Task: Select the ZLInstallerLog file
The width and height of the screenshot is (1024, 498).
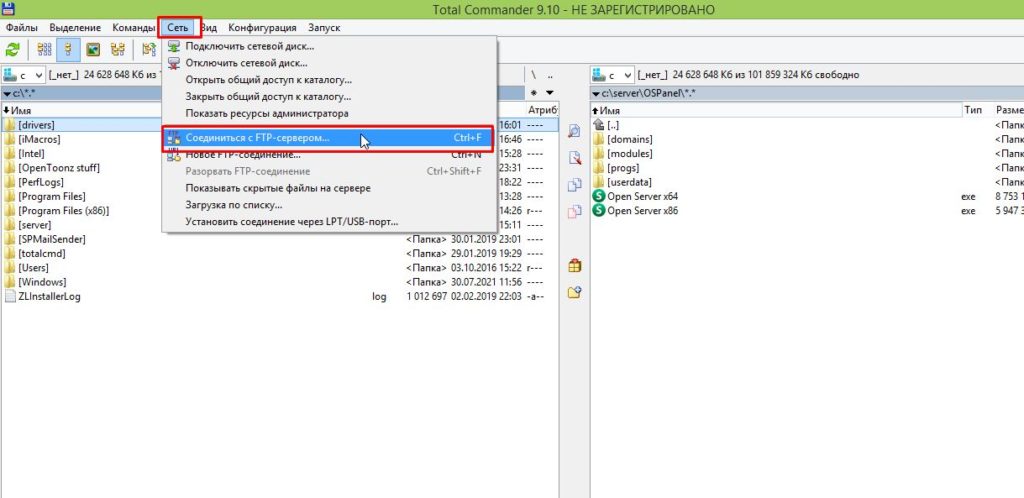Action: (51, 297)
